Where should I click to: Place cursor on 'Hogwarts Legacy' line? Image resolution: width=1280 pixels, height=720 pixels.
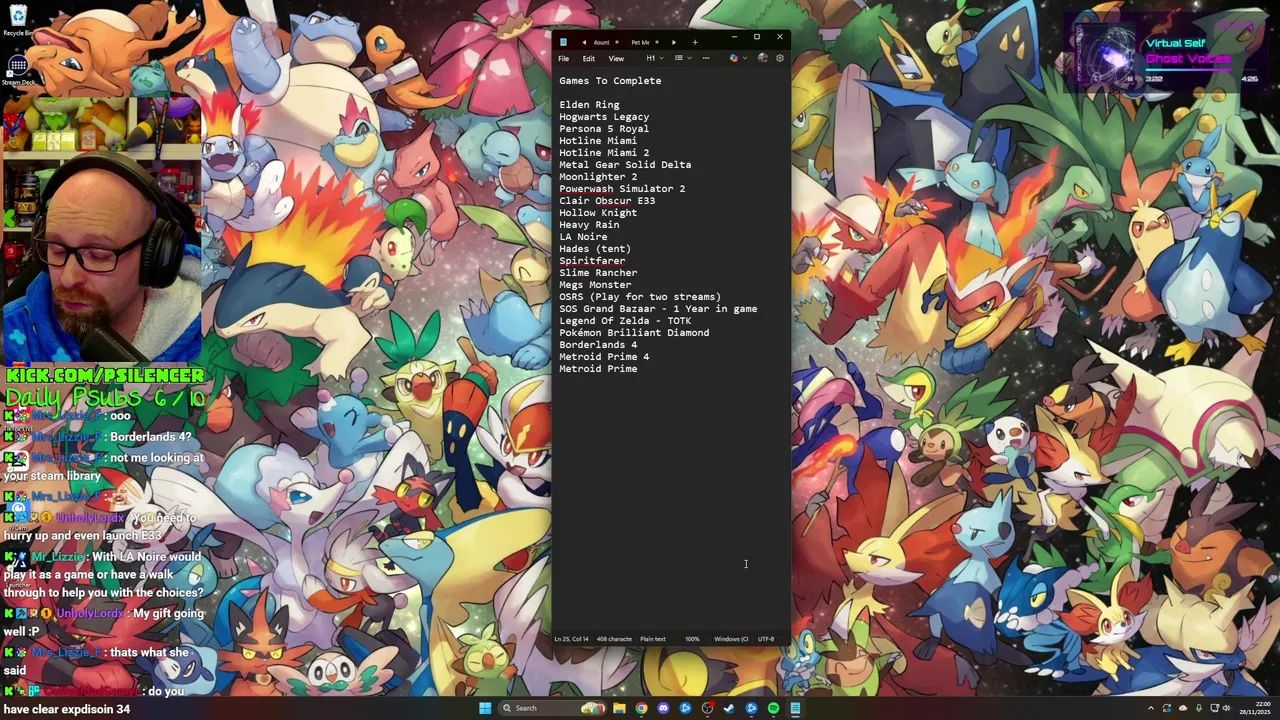(x=604, y=117)
